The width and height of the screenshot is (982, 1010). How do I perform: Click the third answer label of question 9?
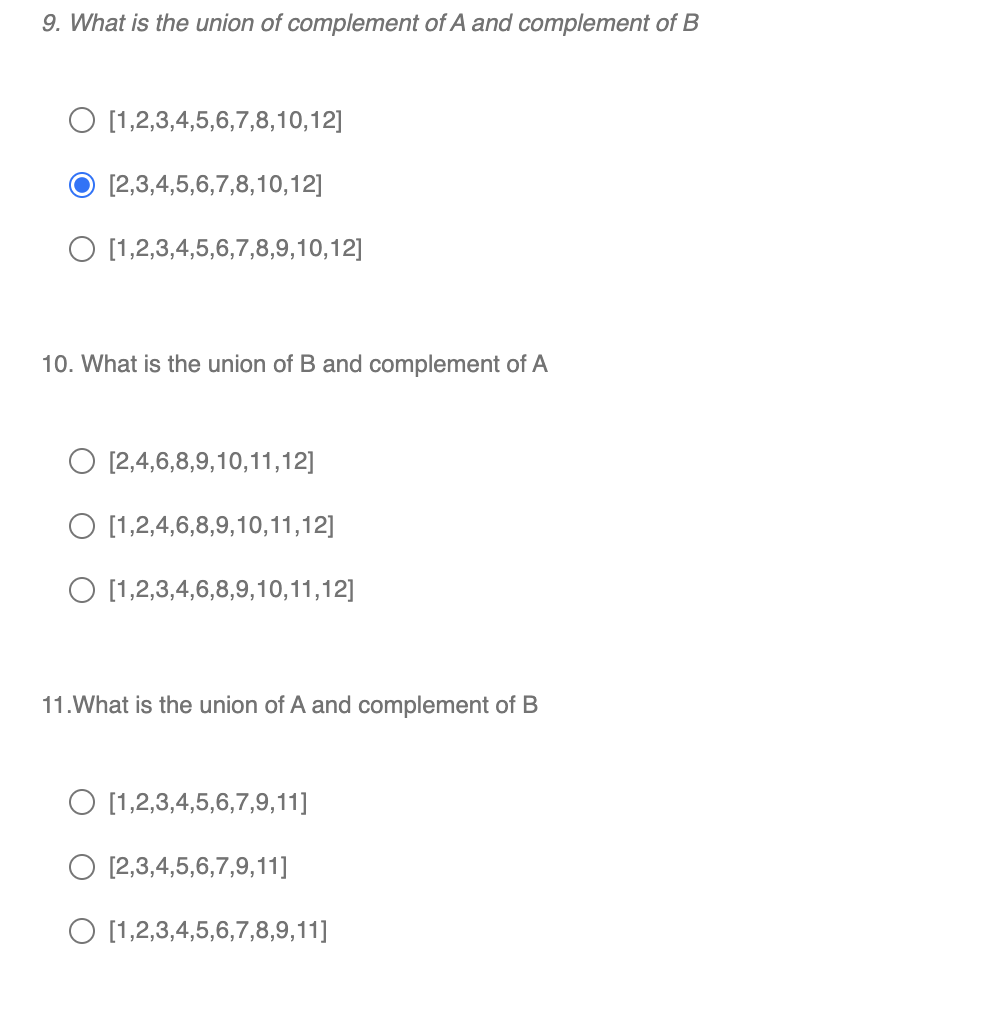coord(234,249)
